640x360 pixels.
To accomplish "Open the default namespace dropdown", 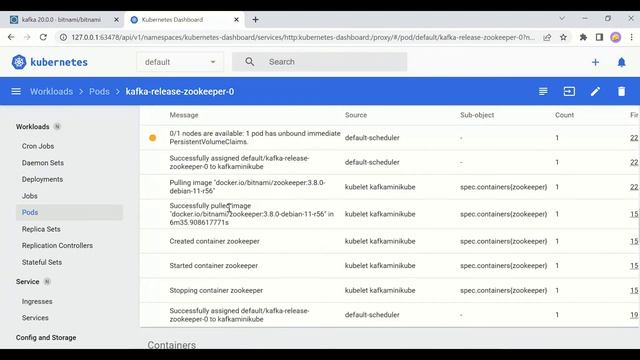I will tap(180, 62).
